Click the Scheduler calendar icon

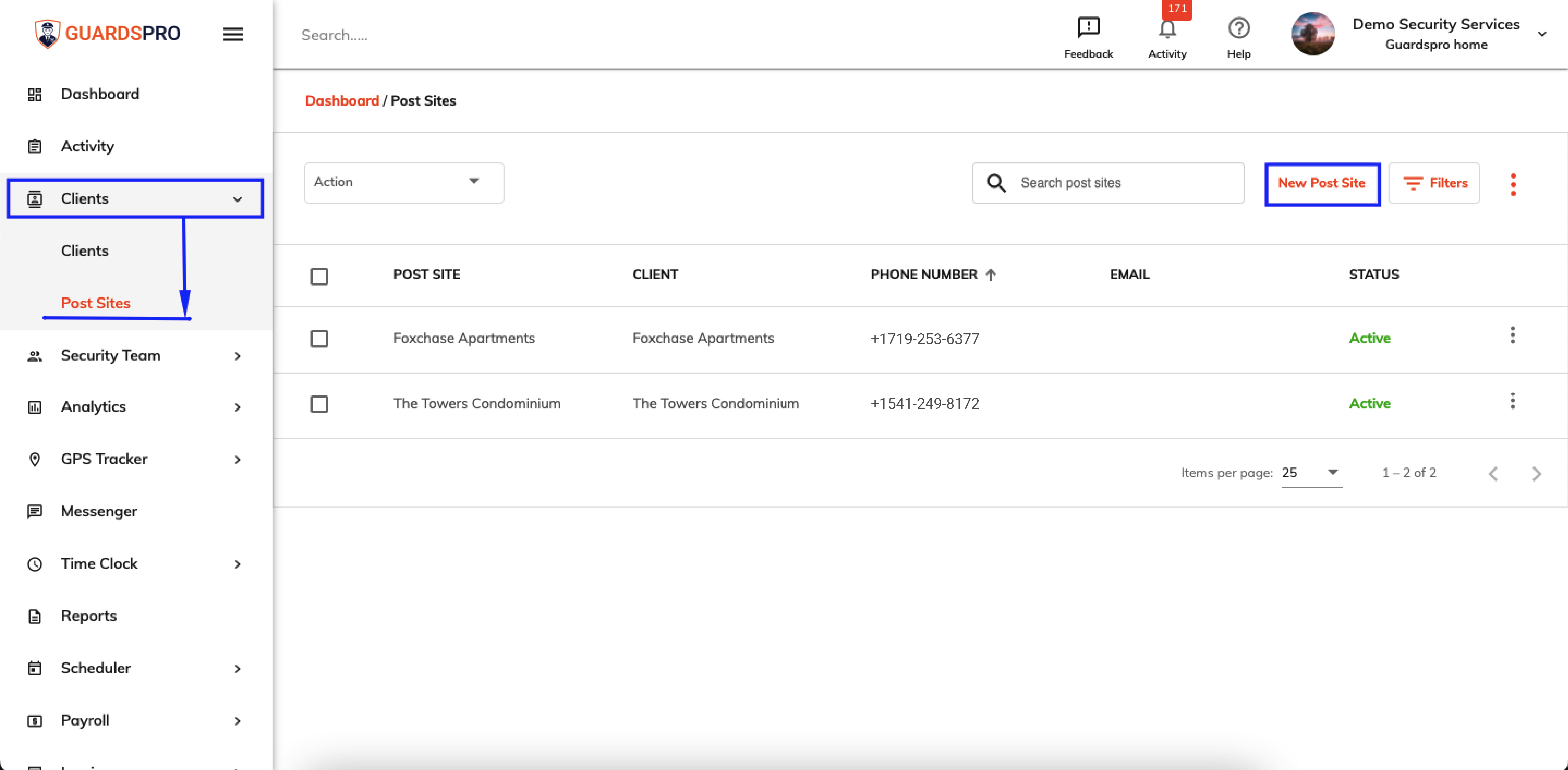[35, 669]
